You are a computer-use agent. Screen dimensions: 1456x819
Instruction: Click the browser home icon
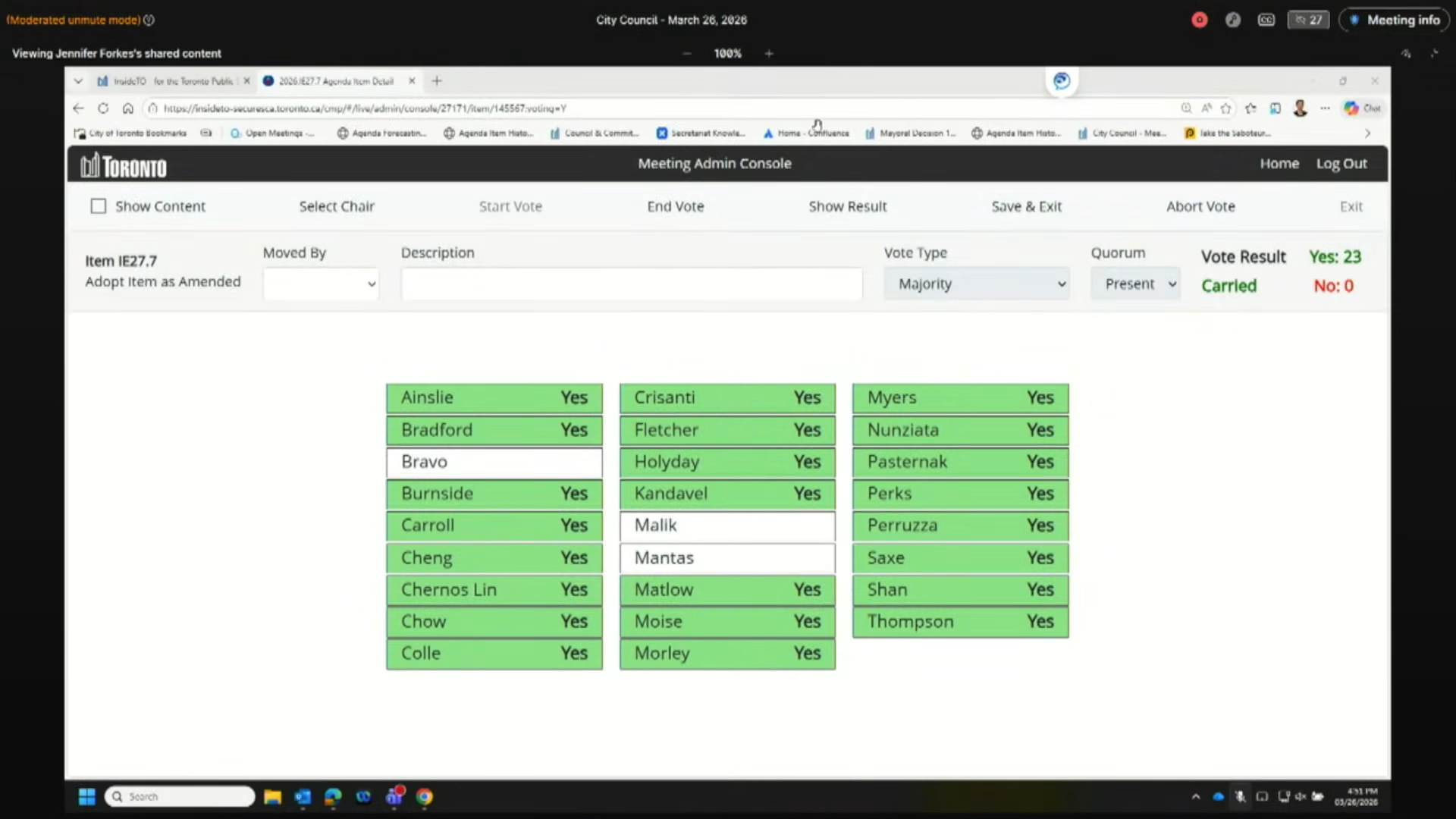click(128, 108)
